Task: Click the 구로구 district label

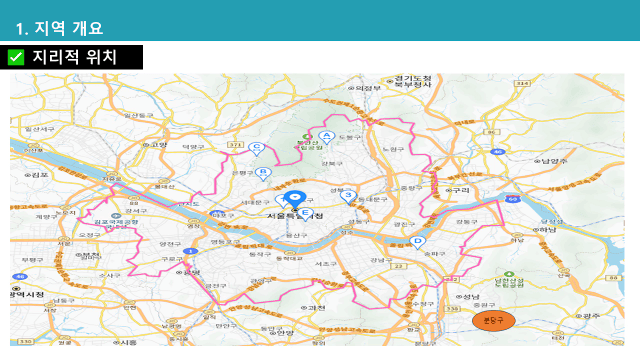Action: tap(172, 259)
